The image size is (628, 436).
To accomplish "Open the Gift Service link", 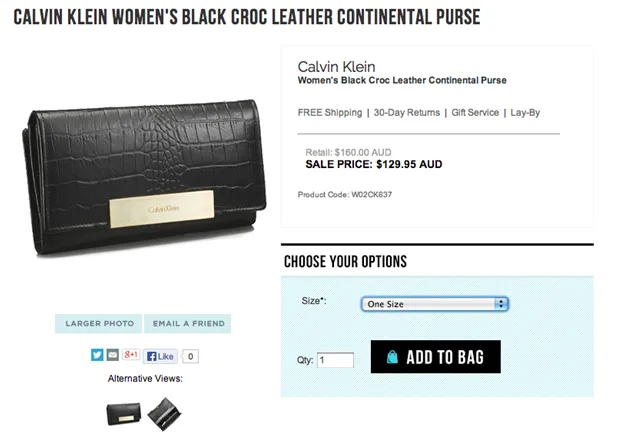I will point(475,113).
